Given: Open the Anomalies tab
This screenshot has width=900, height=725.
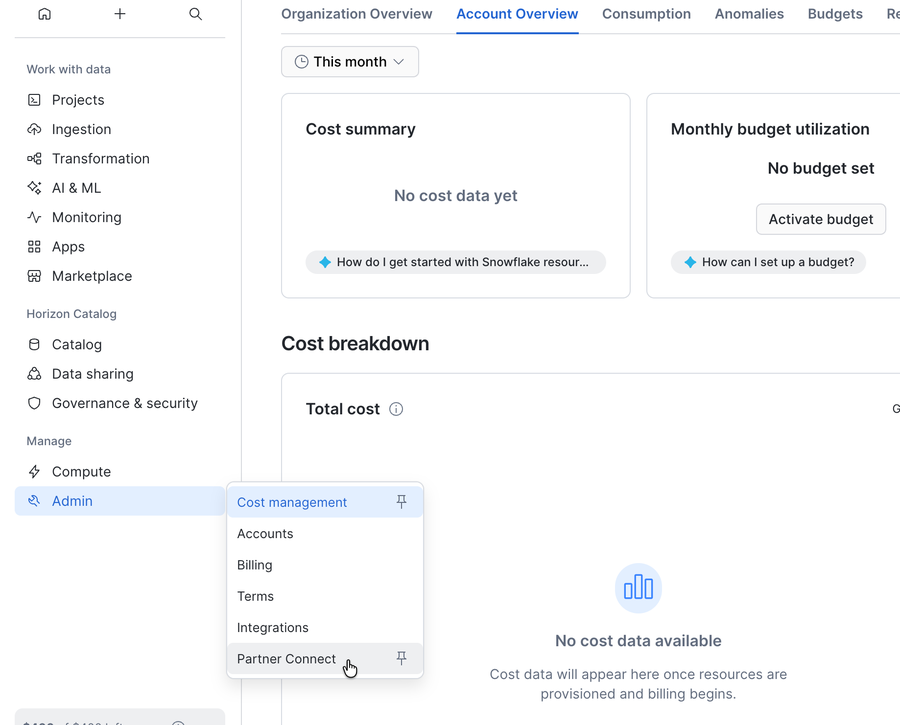Looking at the screenshot, I should (749, 14).
